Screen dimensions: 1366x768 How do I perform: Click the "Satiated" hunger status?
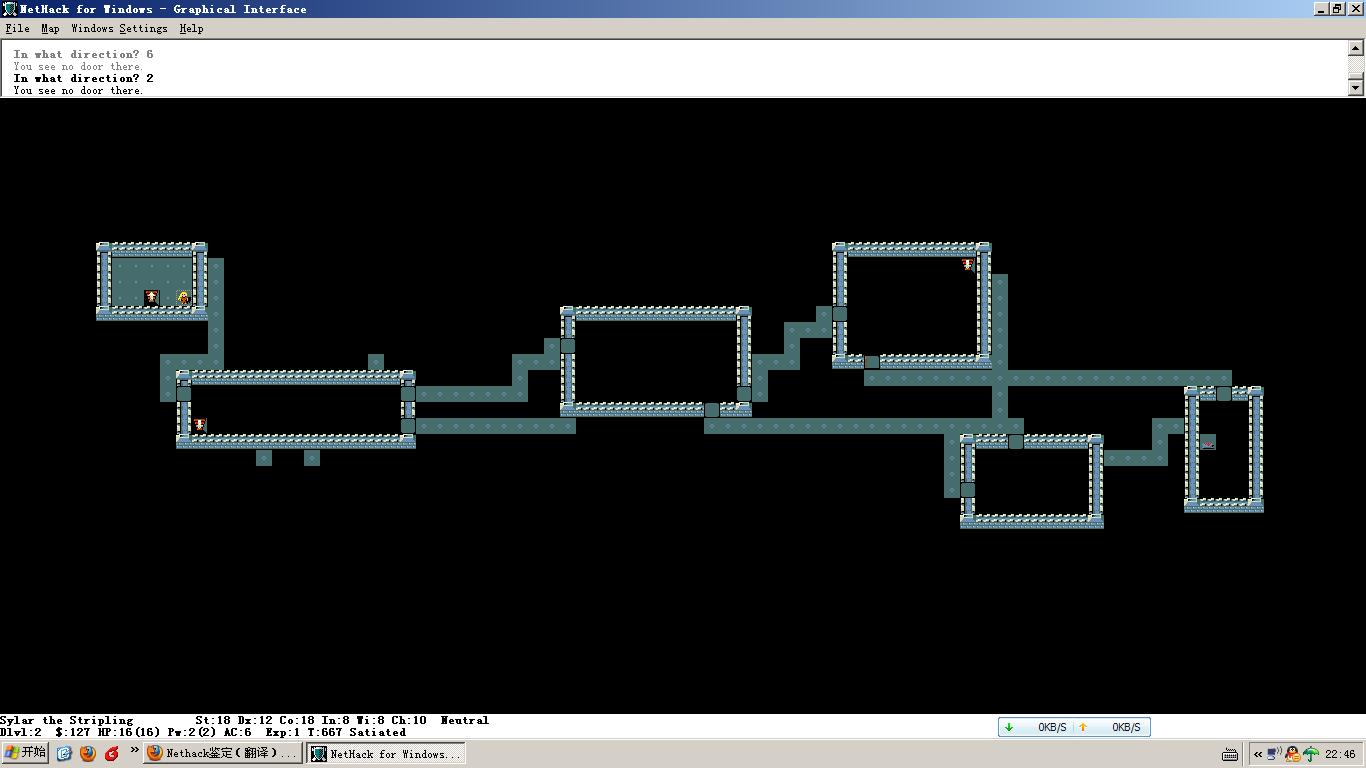(377, 732)
